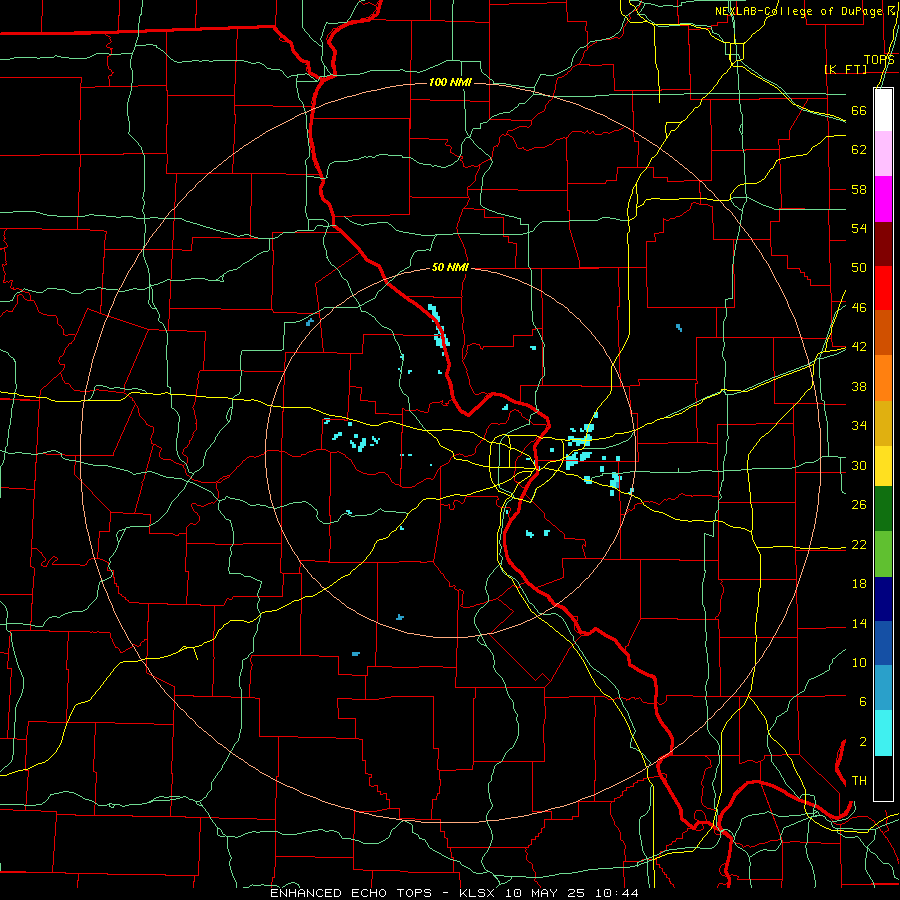Screen dimensions: 900x900
Task: Click the light orange legend swatch
Action: pos(883,378)
